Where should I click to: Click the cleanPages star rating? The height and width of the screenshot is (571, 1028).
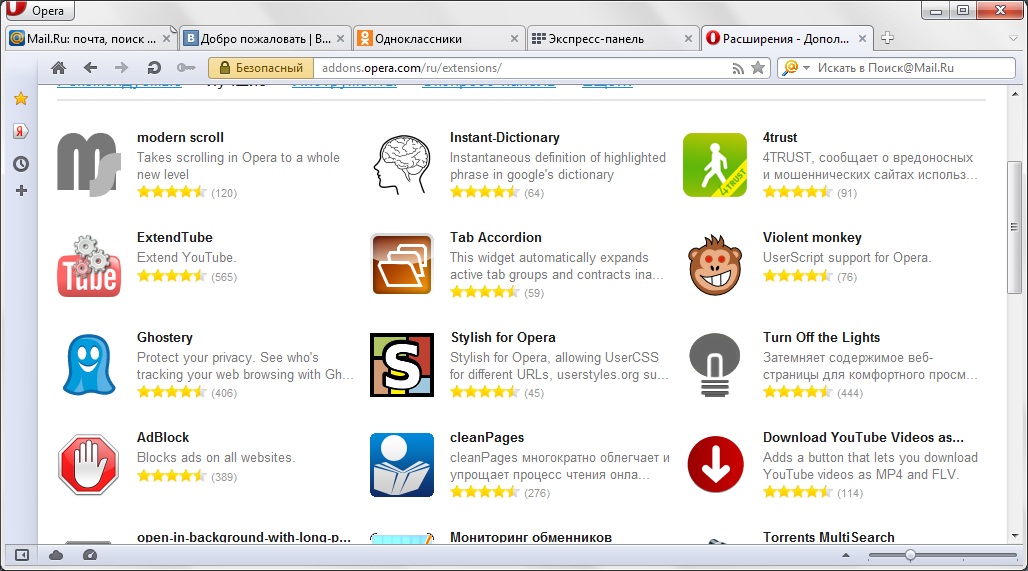[485, 493]
